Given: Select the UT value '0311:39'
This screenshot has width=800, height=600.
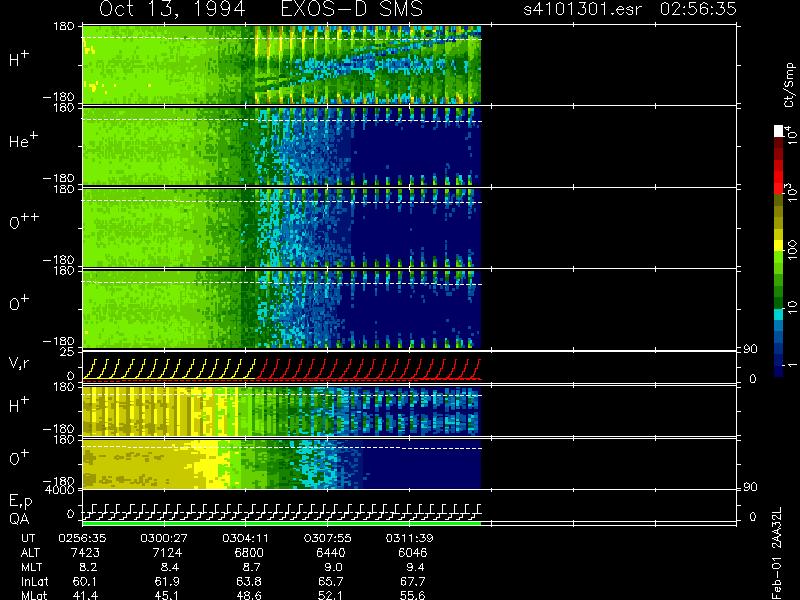Looking at the screenshot, I should tap(410, 538).
